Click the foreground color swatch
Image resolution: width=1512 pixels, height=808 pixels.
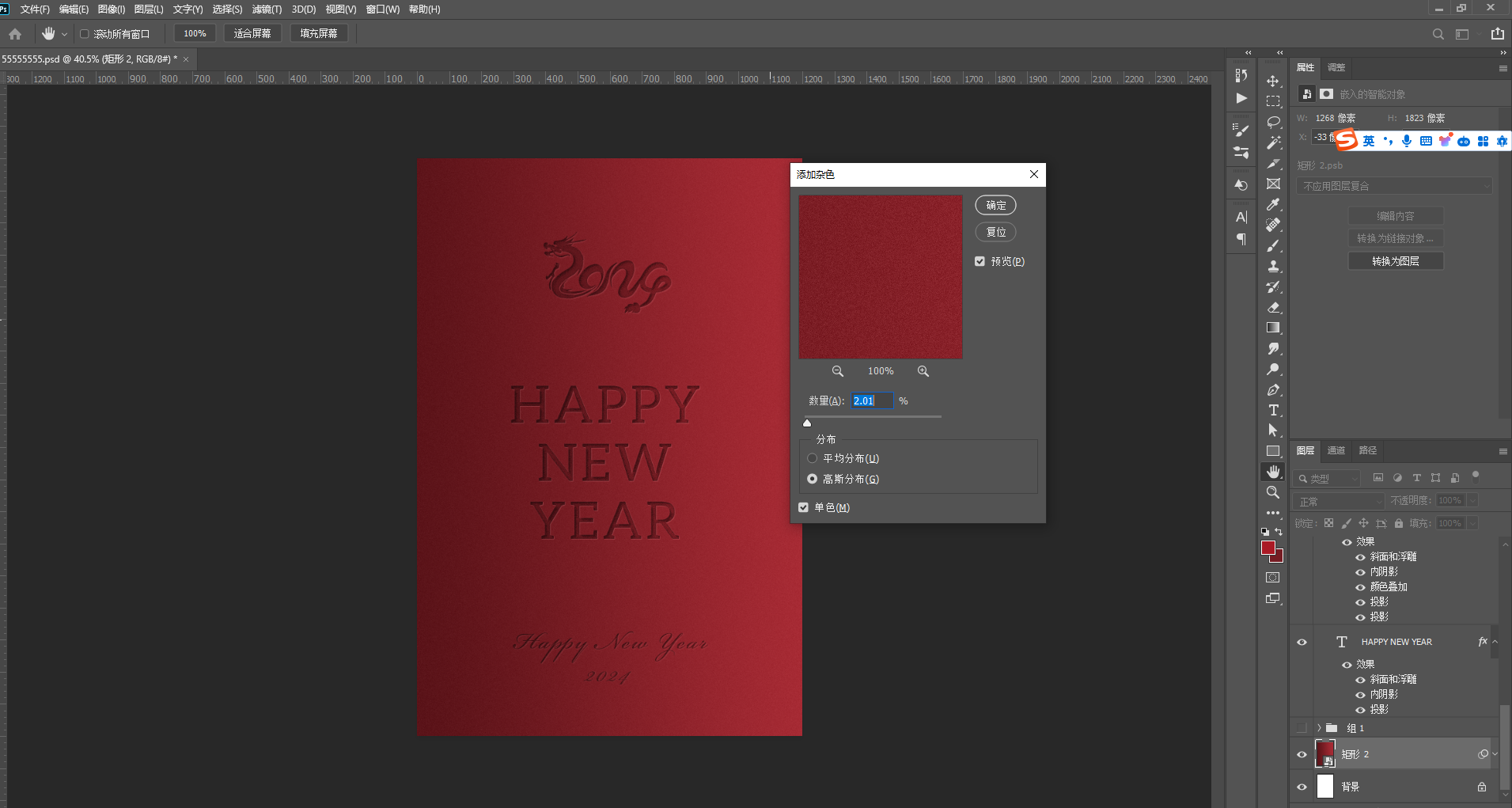click(x=1268, y=548)
